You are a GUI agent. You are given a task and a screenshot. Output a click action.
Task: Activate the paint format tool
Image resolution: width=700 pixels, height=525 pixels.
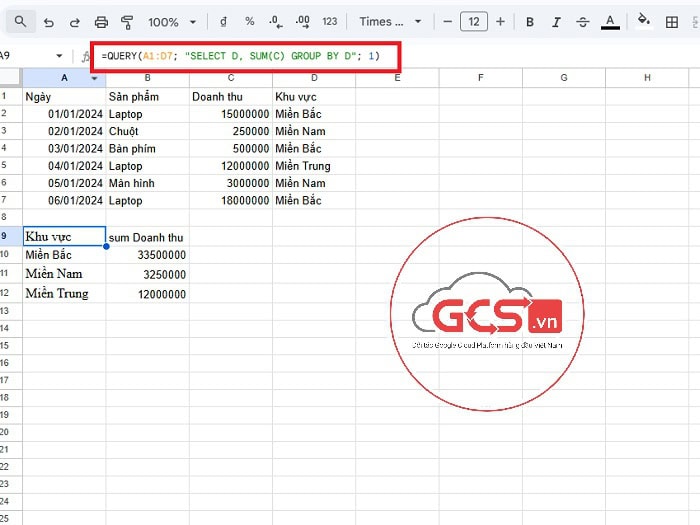(x=127, y=22)
